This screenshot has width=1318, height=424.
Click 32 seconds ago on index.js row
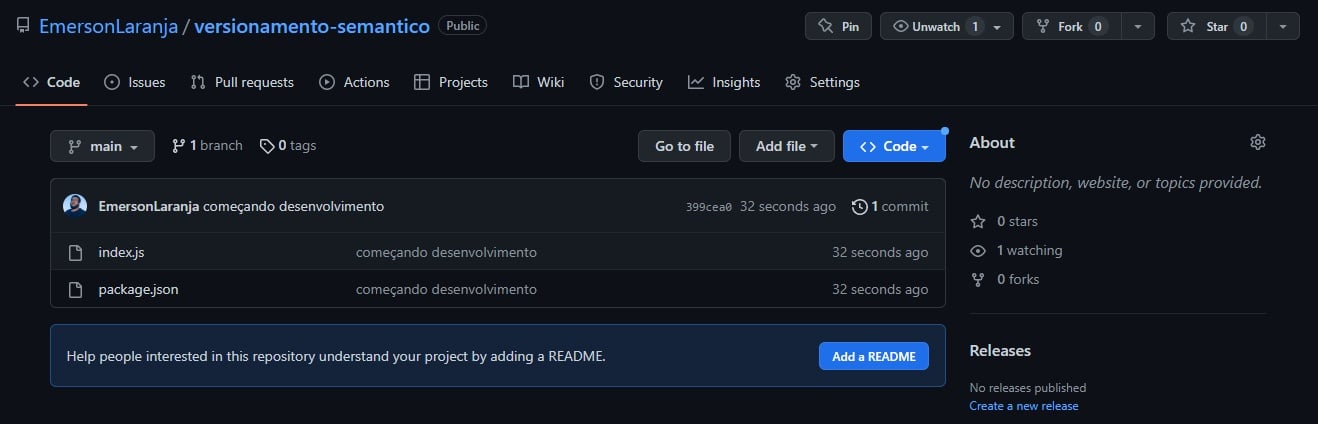click(880, 252)
